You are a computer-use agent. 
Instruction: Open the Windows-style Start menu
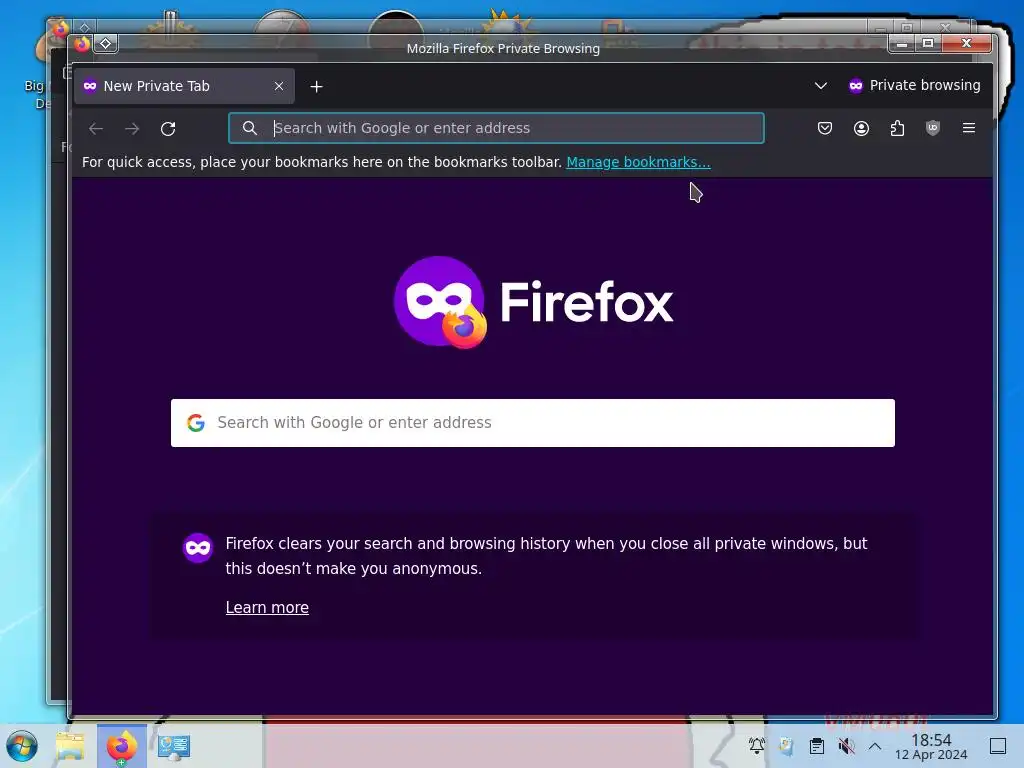[x=22, y=746]
